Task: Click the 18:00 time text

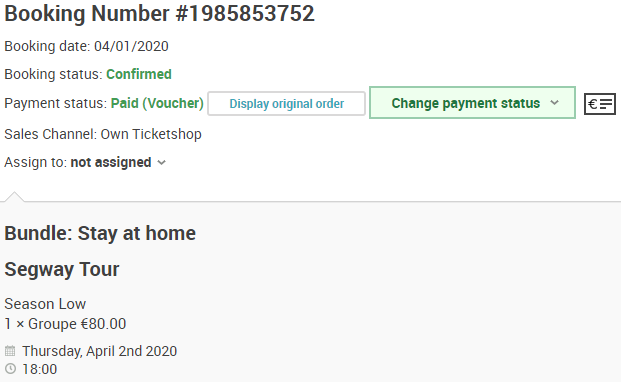Action: (x=39, y=369)
